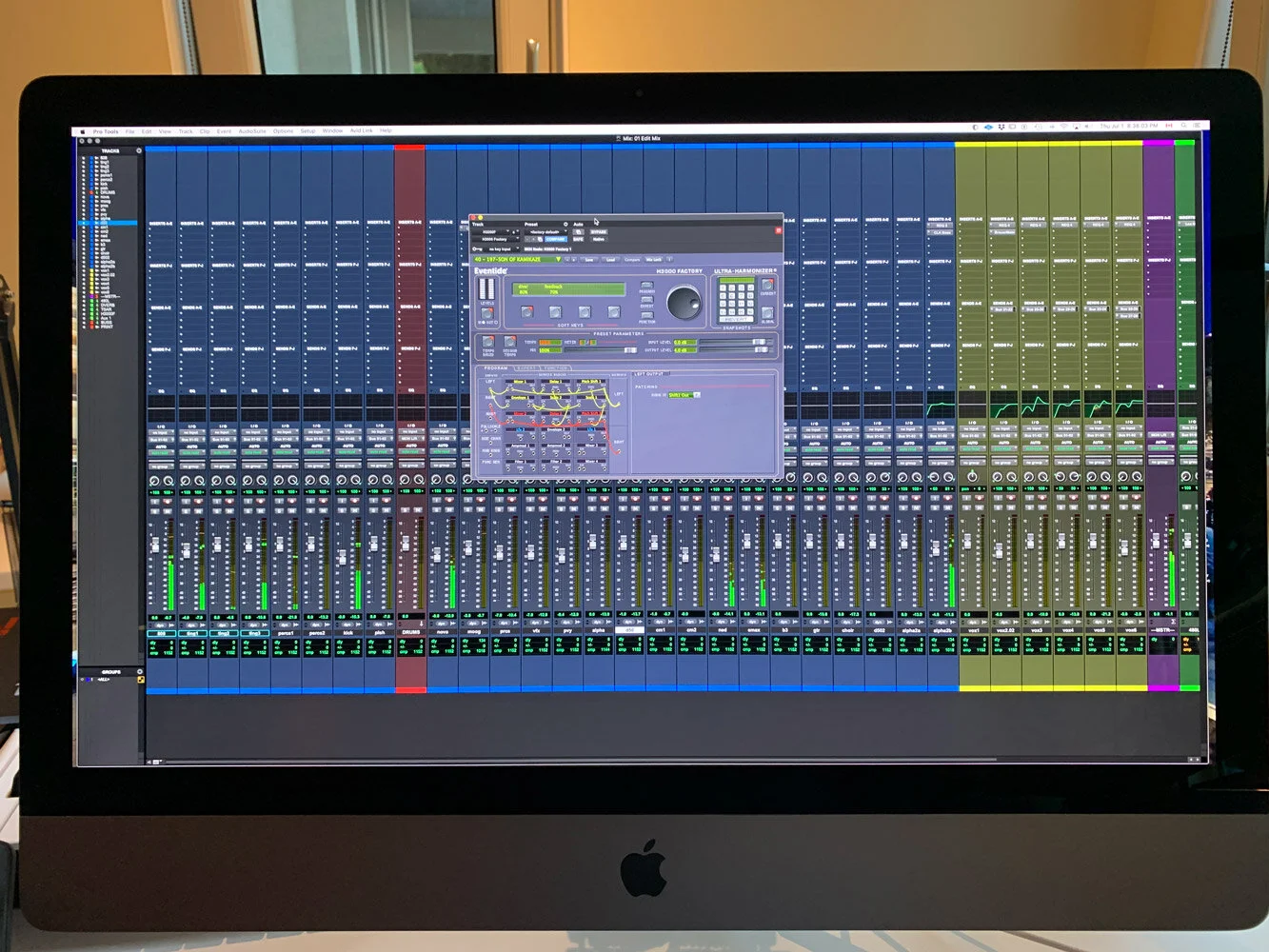Image resolution: width=1269 pixels, height=952 pixels.
Task: Click the Expert button beside the display
Action: pyautogui.click(x=646, y=300)
